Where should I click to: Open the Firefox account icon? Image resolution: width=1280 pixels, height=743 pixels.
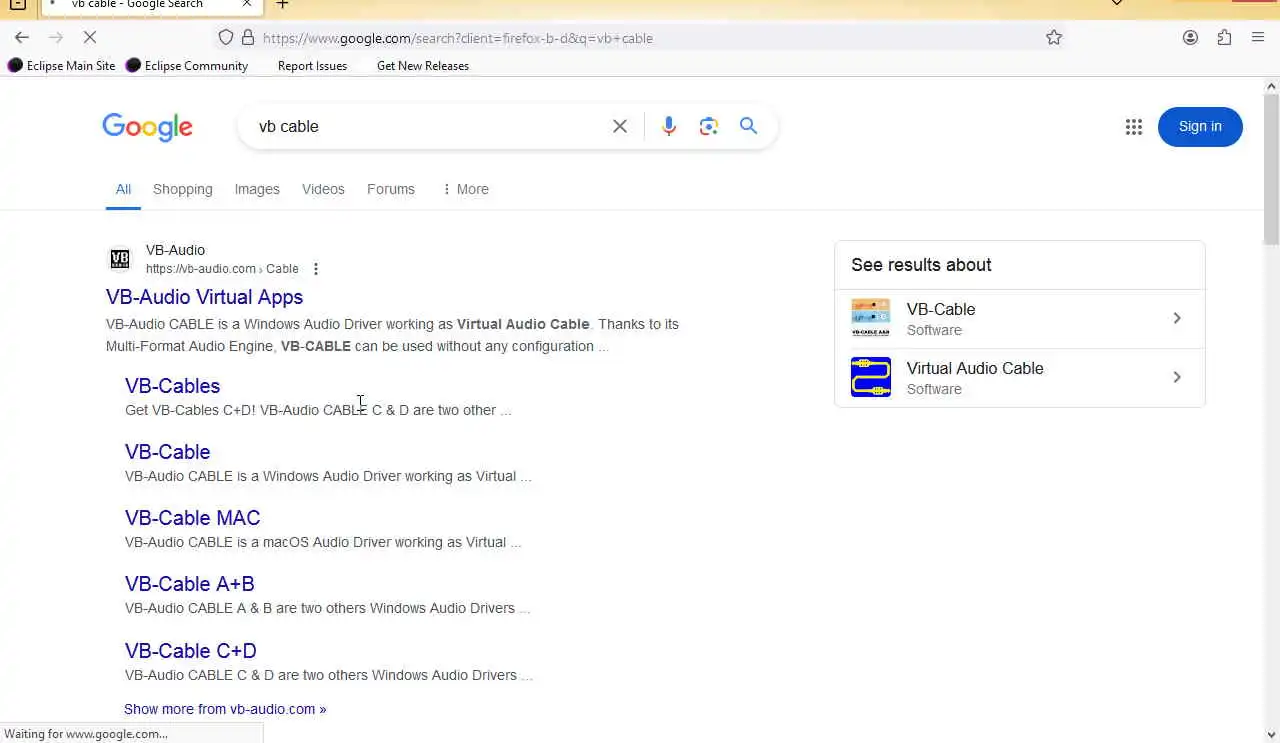click(x=1190, y=37)
